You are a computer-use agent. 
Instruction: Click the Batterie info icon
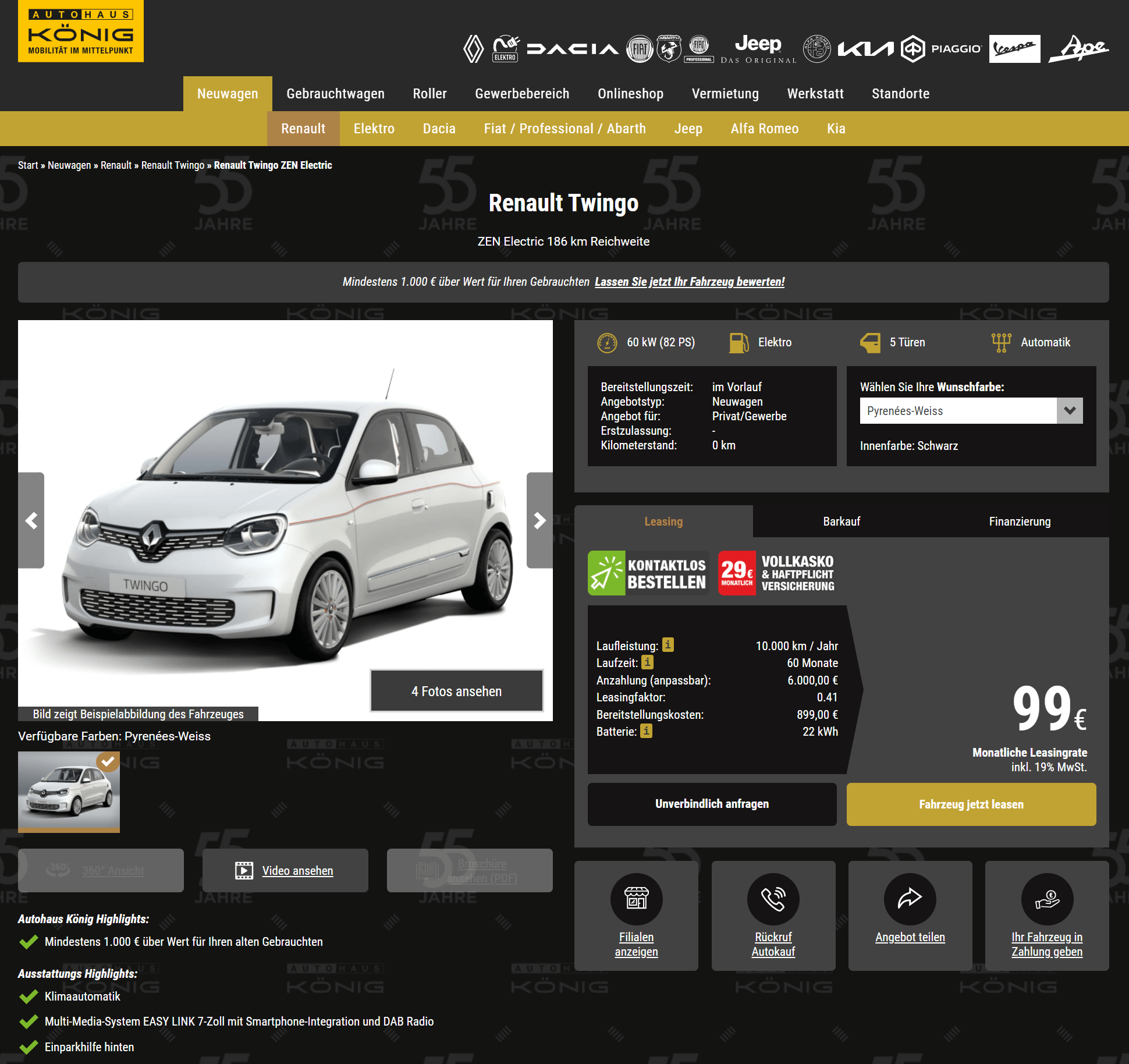pos(646,730)
